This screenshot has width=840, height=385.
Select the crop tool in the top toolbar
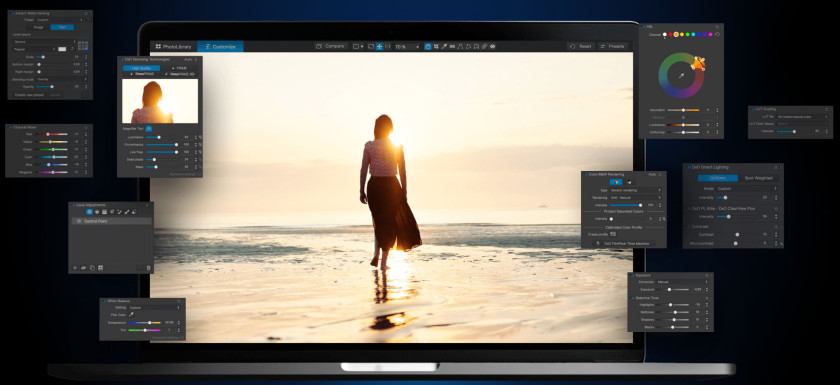click(436, 47)
